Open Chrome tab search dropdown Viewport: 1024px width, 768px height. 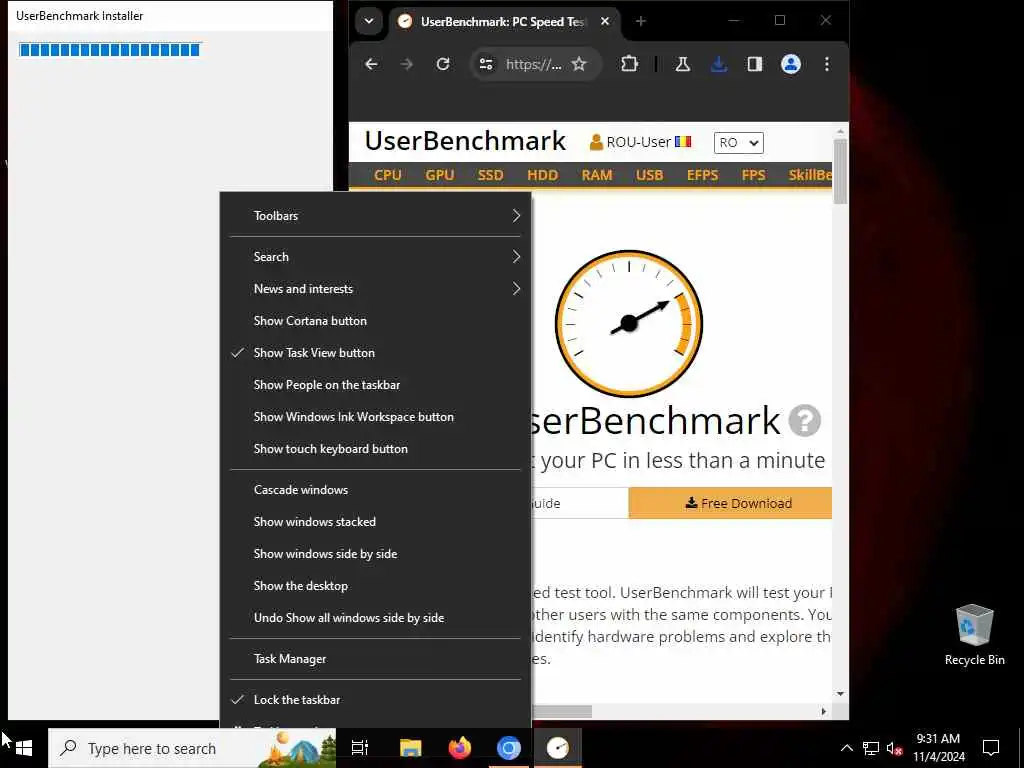point(368,21)
